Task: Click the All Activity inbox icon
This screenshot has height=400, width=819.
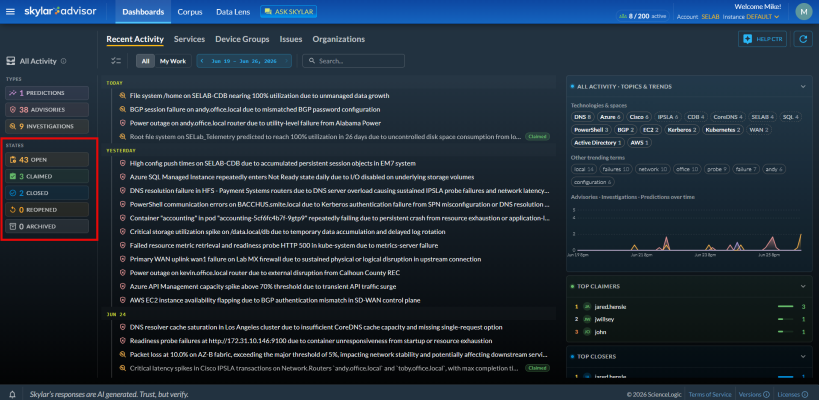Action: pyautogui.click(x=10, y=61)
